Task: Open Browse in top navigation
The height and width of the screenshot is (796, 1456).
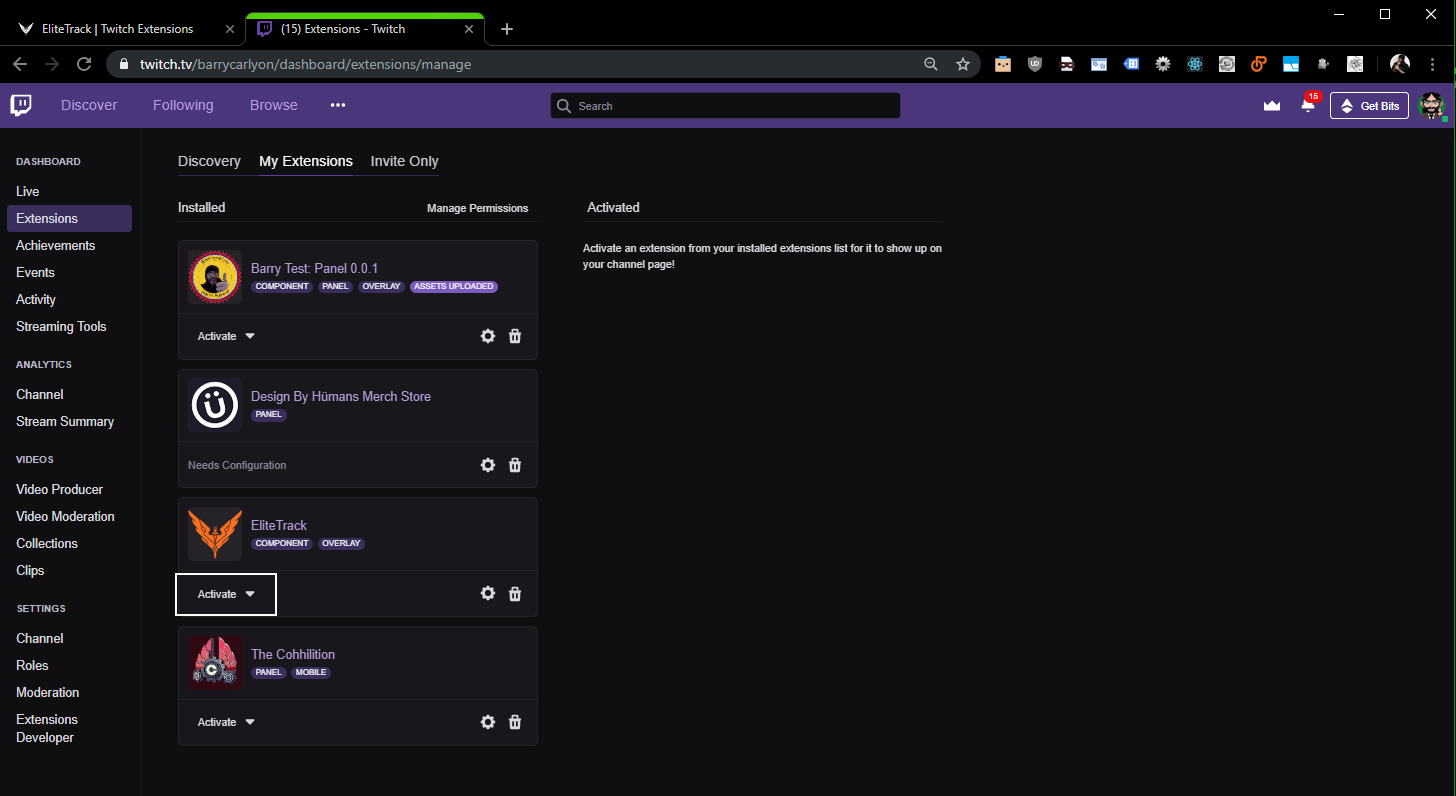Action: click(x=274, y=105)
